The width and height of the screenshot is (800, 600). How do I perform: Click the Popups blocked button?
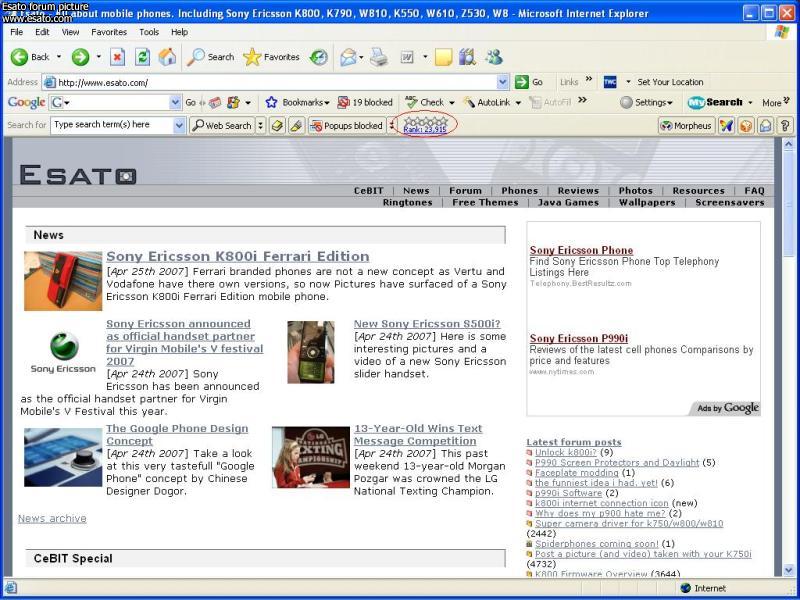(346, 126)
